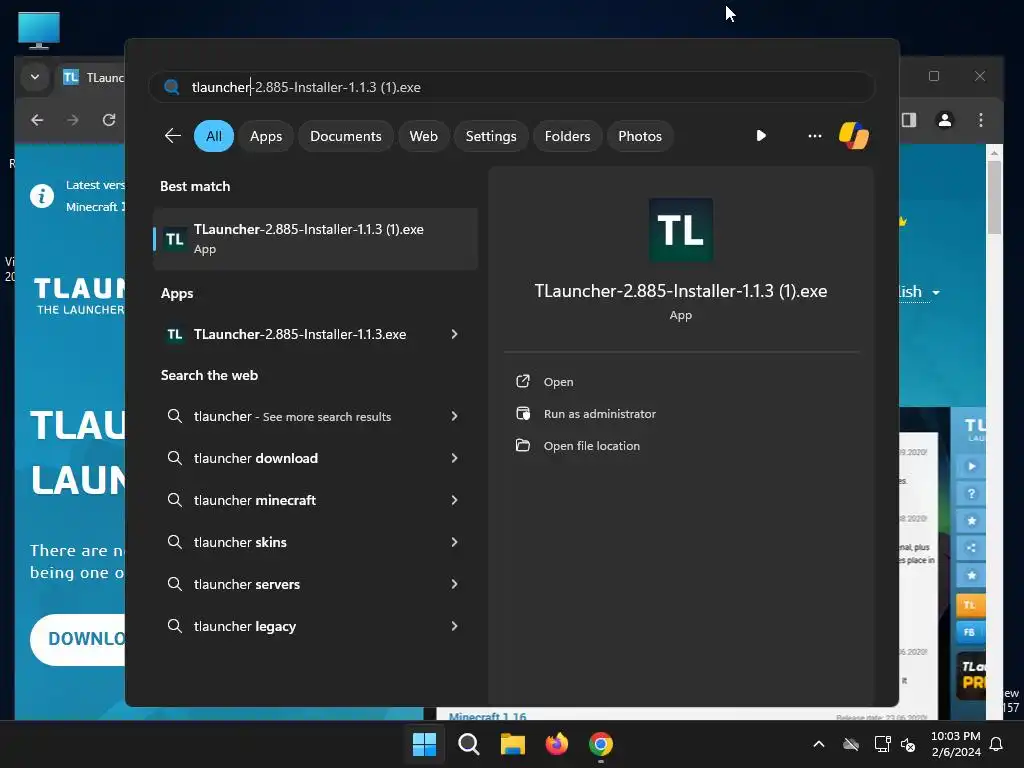
Task: Toggle Chrome's side panel icon
Action: click(x=909, y=120)
